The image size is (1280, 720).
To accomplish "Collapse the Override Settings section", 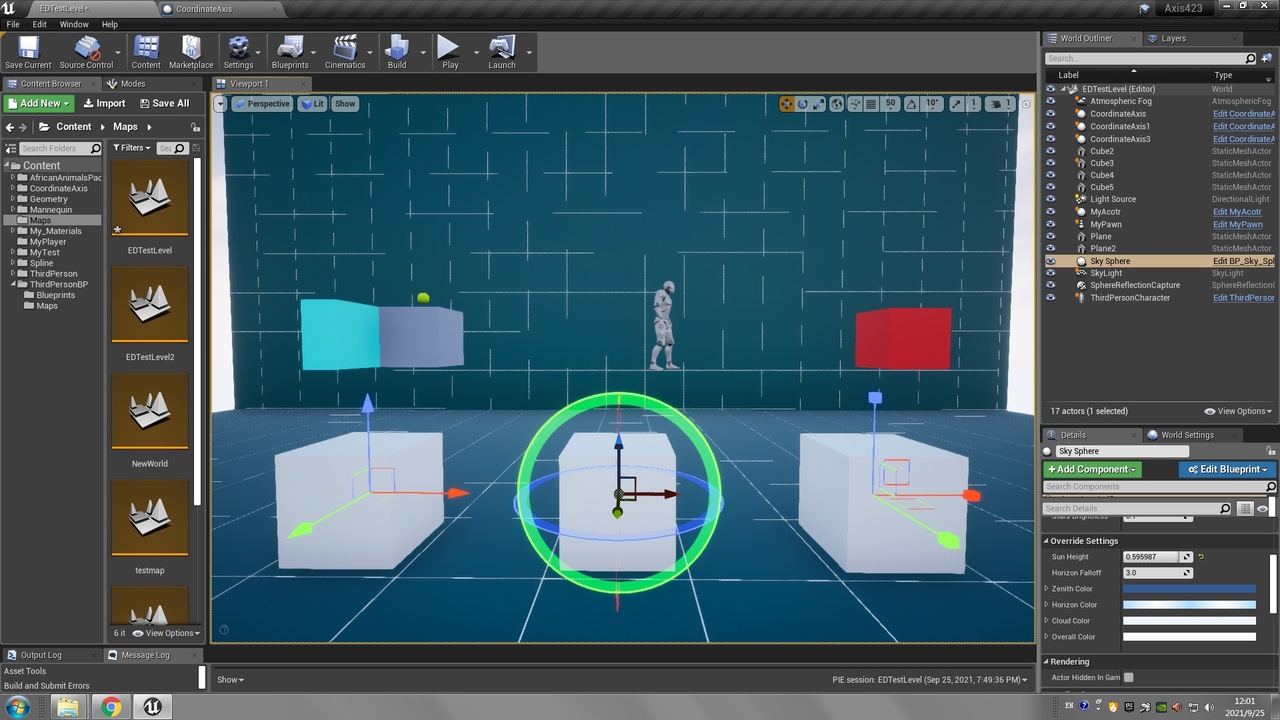I will (1046, 541).
